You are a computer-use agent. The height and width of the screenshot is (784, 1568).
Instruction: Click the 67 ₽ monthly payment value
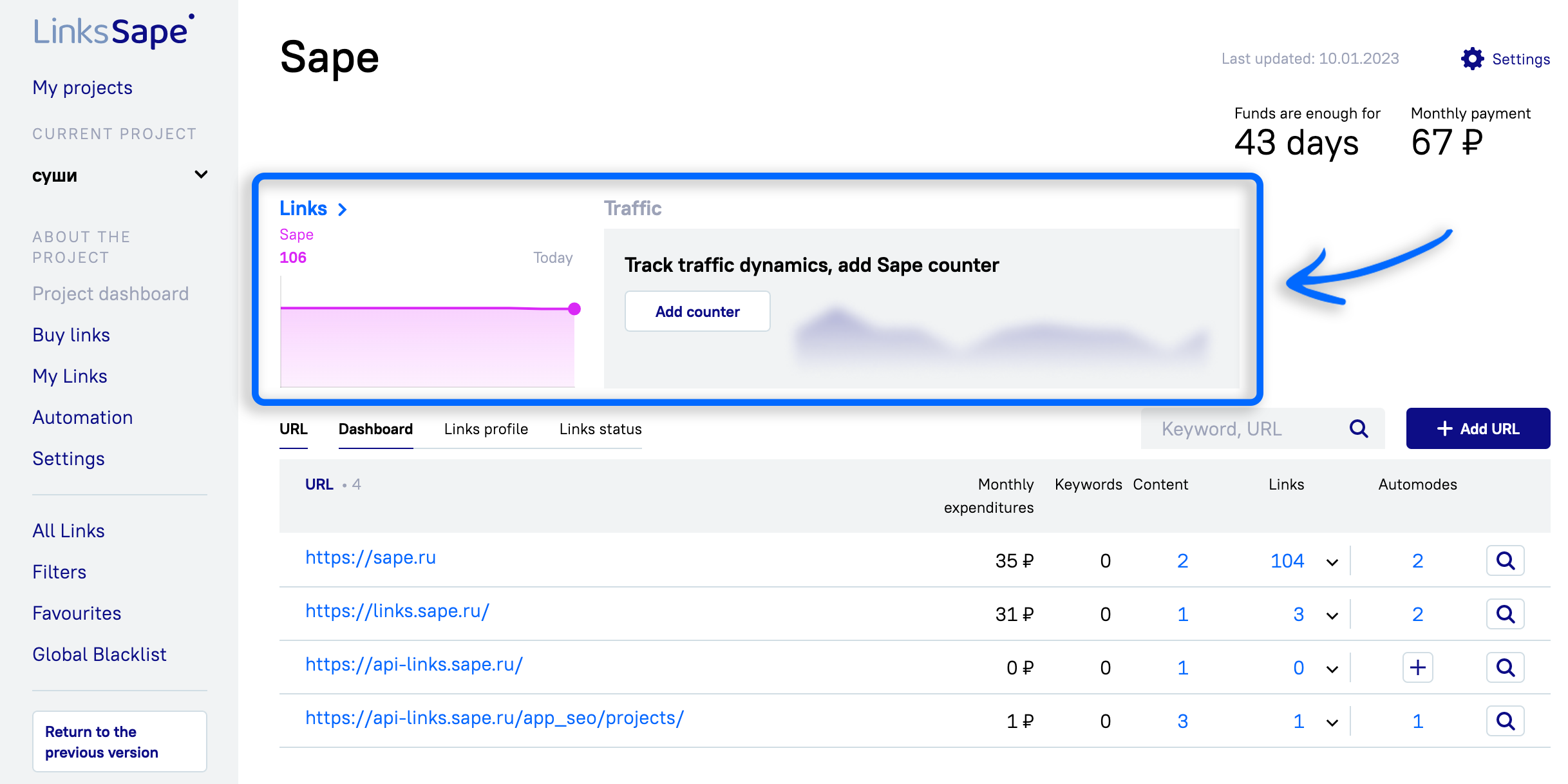1446,142
